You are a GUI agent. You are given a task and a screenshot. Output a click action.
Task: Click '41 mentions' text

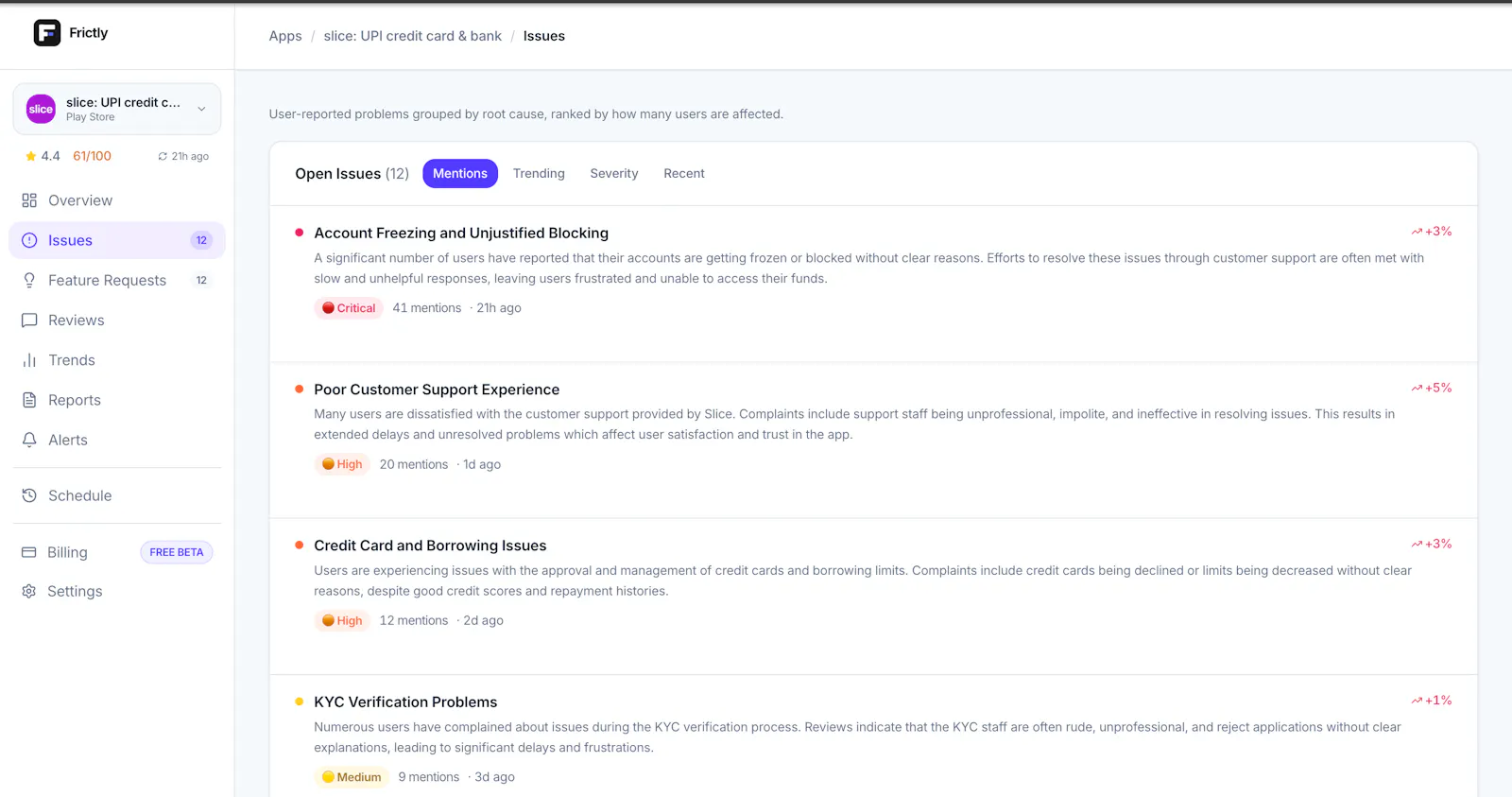427,308
